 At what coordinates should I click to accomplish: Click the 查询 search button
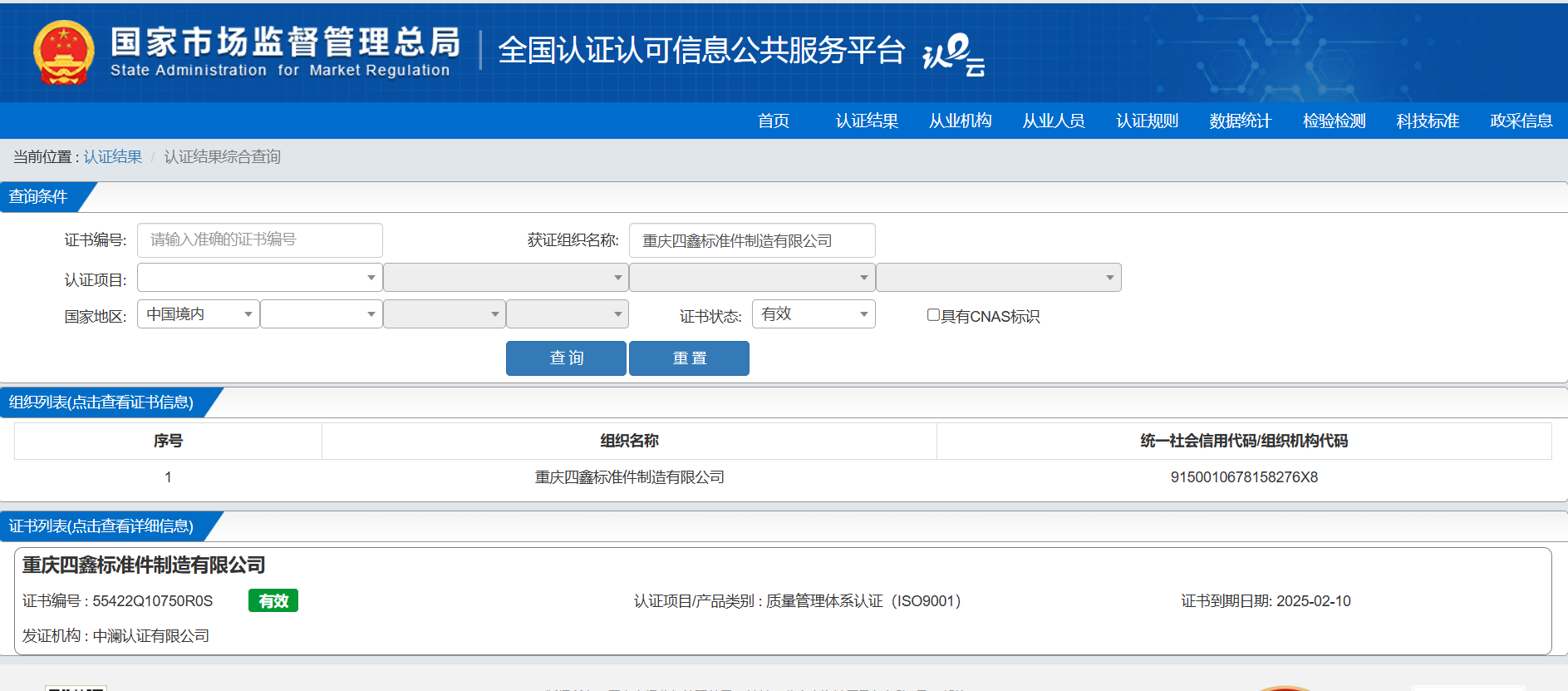point(566,358)
